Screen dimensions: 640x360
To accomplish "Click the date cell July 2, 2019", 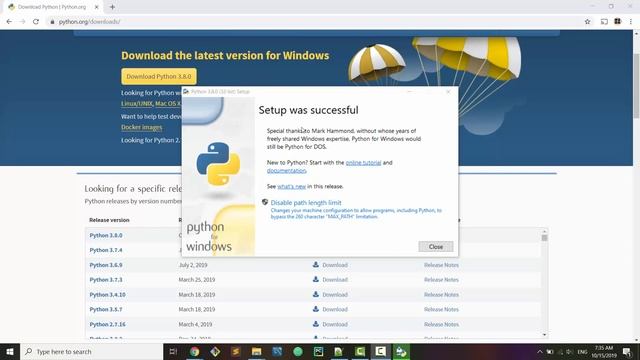I will point(193,265).
